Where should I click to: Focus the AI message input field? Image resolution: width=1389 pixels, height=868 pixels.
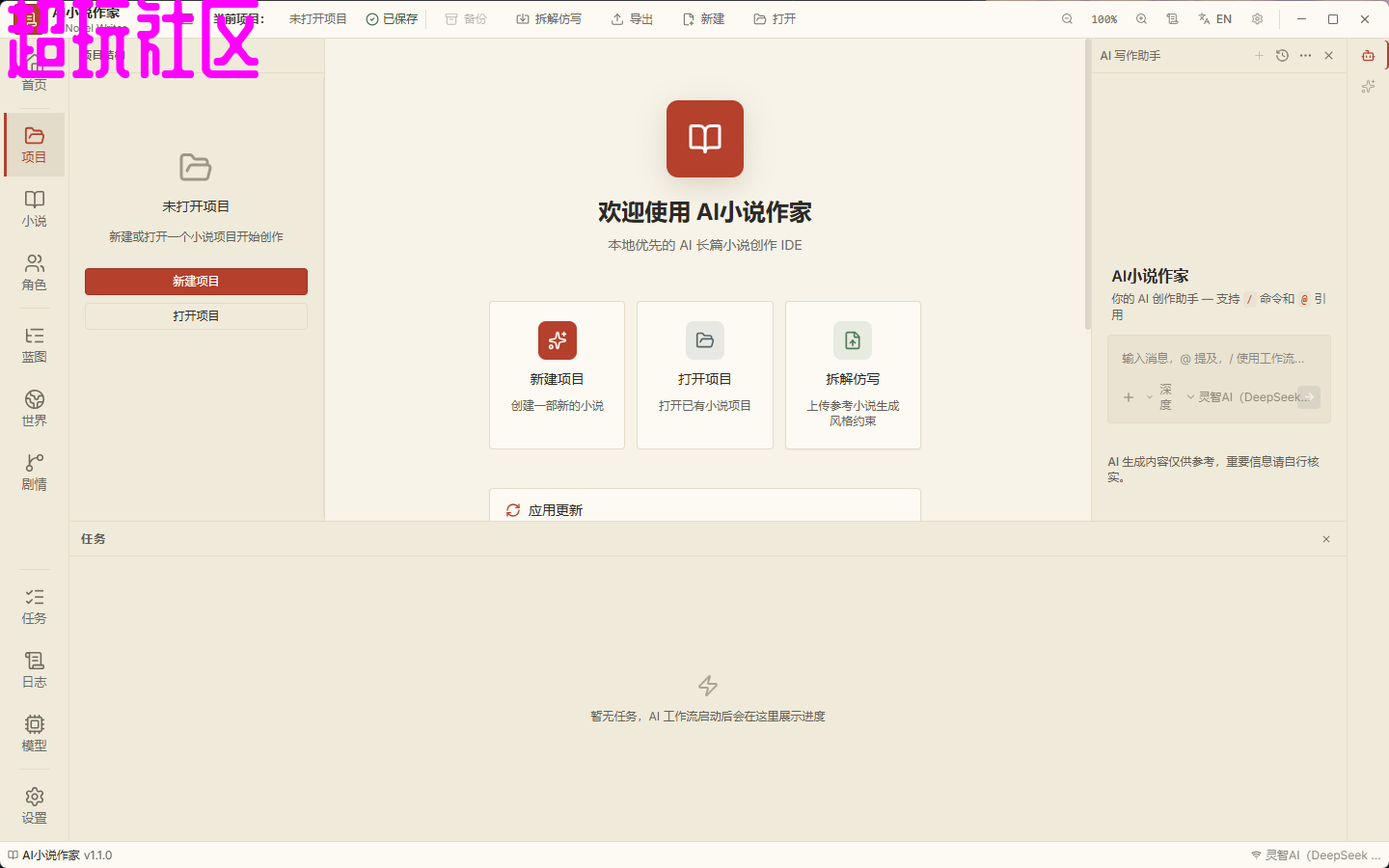coord(1218,359)
